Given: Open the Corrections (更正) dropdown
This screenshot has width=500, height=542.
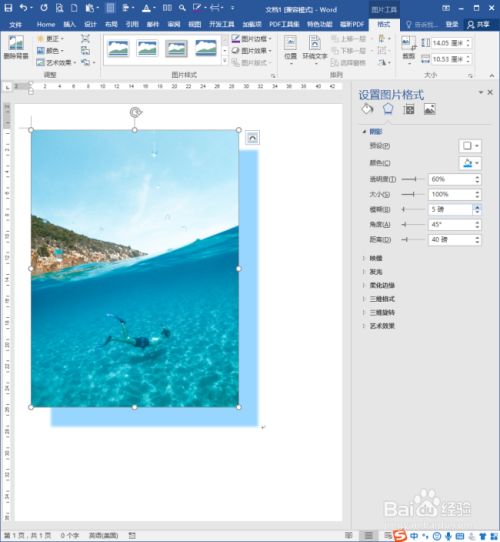Looking at the screenshot, I should (x=50, y=39).
